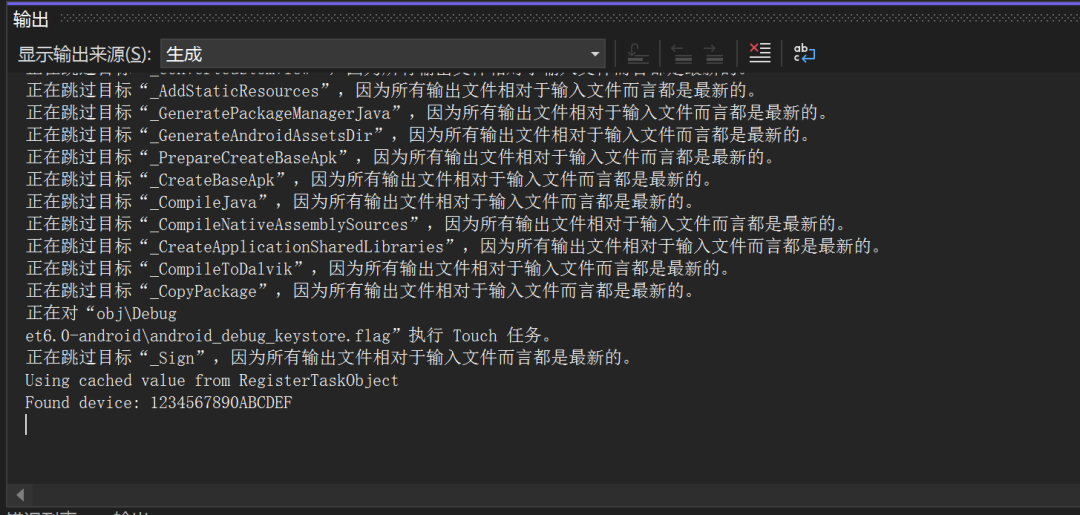Select the 输出 tab at bottom
Image resolution: width=1080 pixels, height=515 pixels.
(130, 512)
